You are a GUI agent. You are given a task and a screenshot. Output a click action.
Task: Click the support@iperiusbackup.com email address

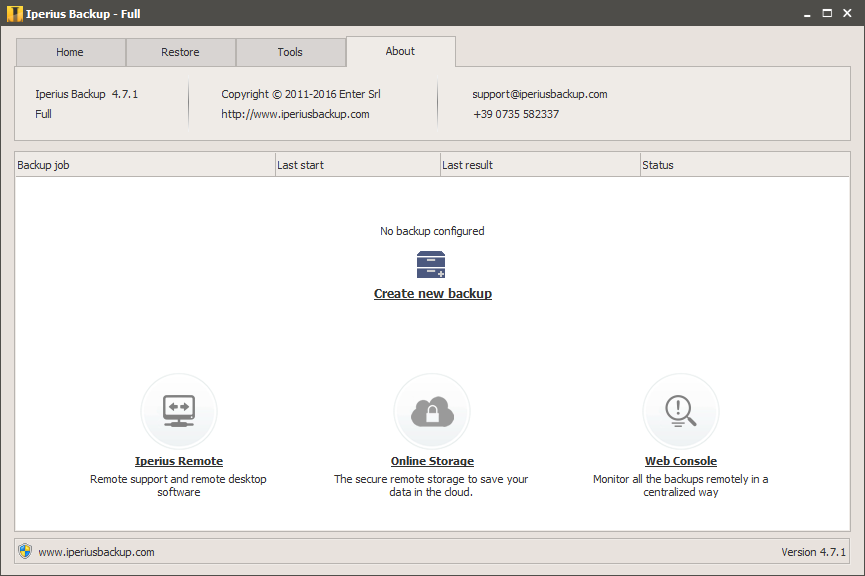coord(540,94)
